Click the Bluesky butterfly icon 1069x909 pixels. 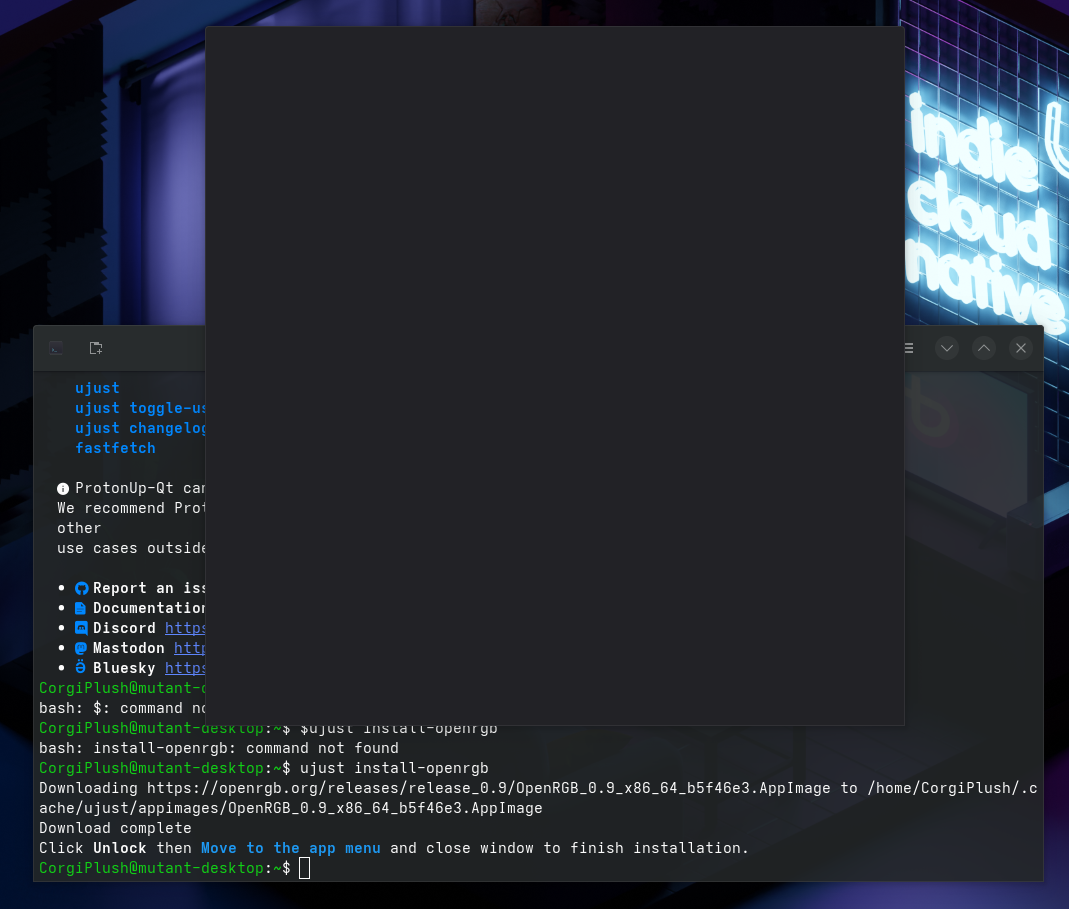80,667
